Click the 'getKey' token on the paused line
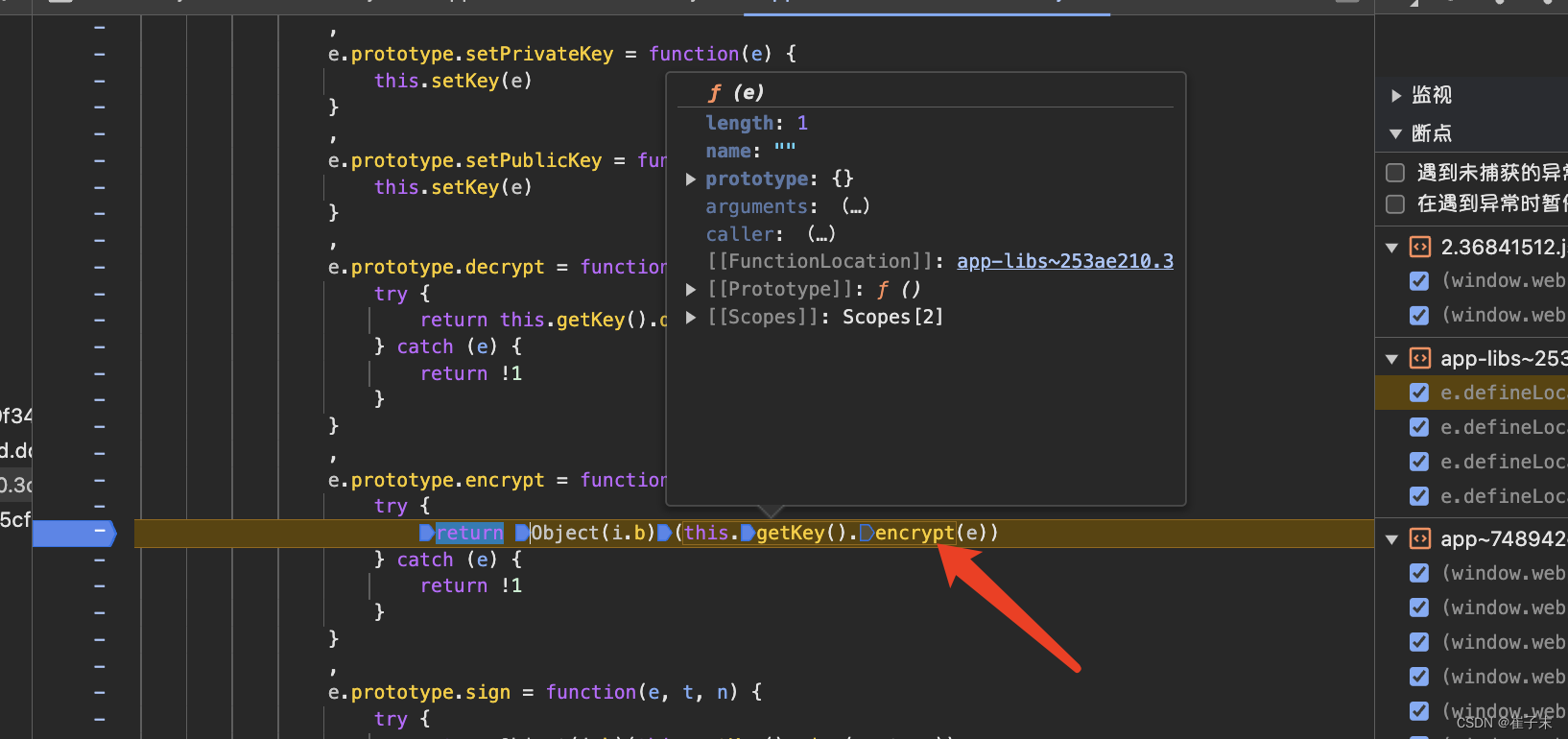Image resolution: width=1568 pixels, height=739 pixels. click(791, 533)
